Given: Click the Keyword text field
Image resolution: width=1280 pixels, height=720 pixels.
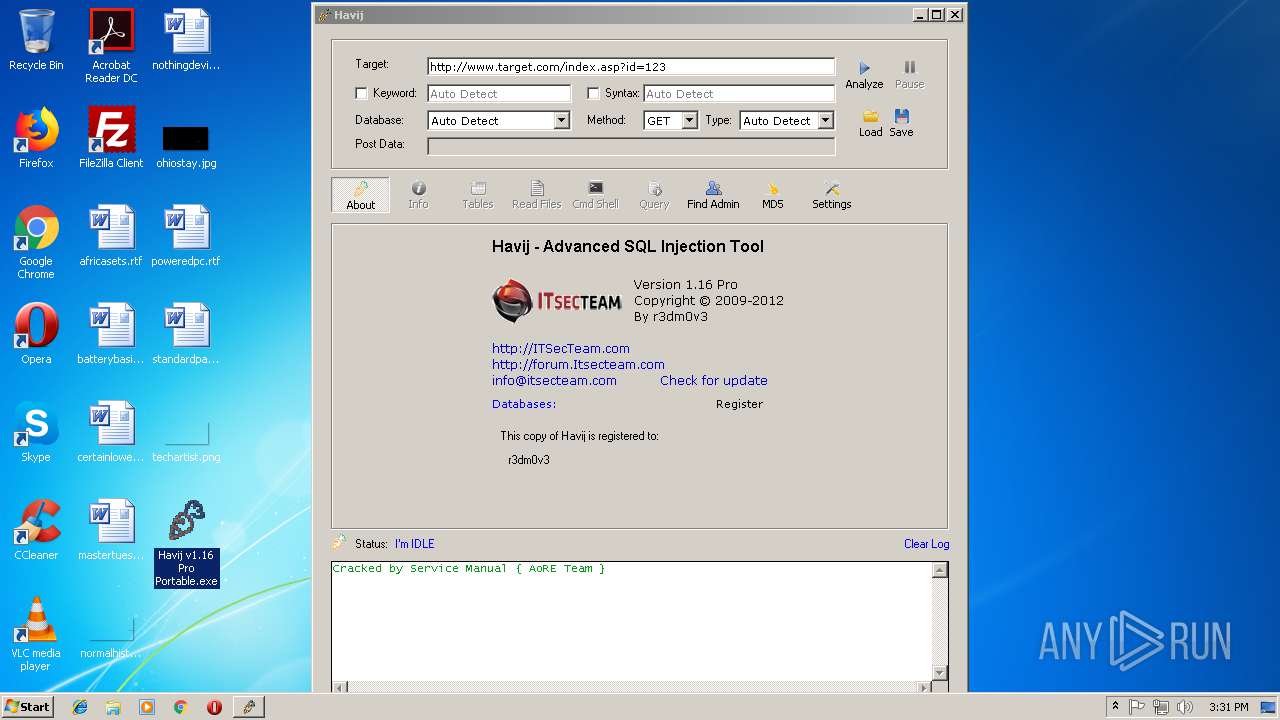Looking at the screenshot, I should click(499, 94).
